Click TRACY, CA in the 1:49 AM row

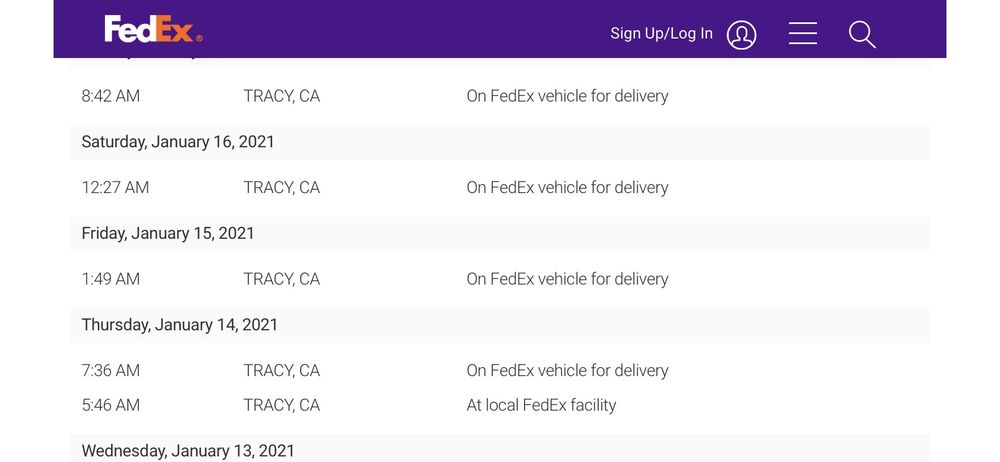282,279
